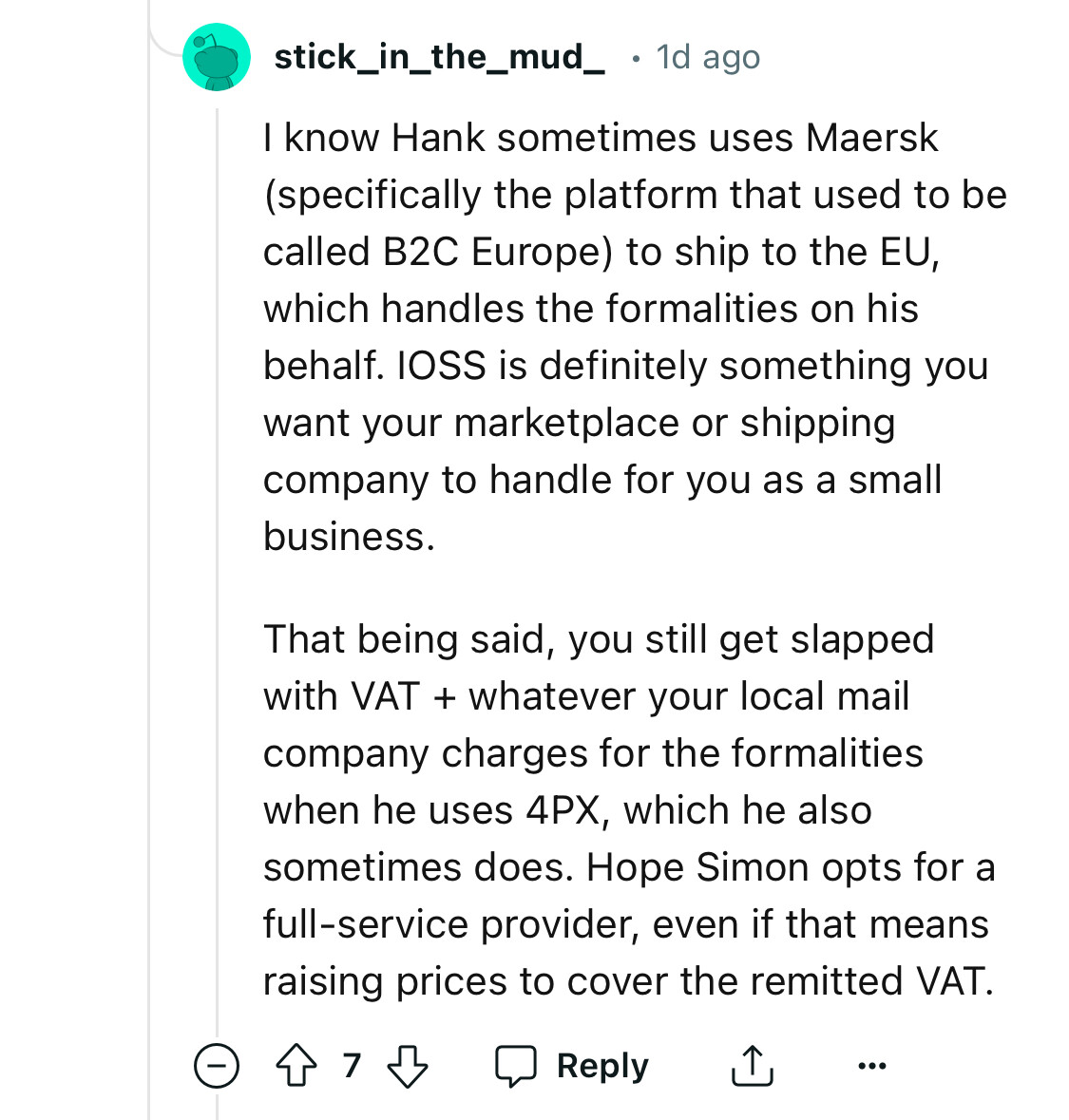The width and height of the screenshot is (1069, 1120).
Task: Click the speech bubble reply icon
Action: pos(517,1066)
